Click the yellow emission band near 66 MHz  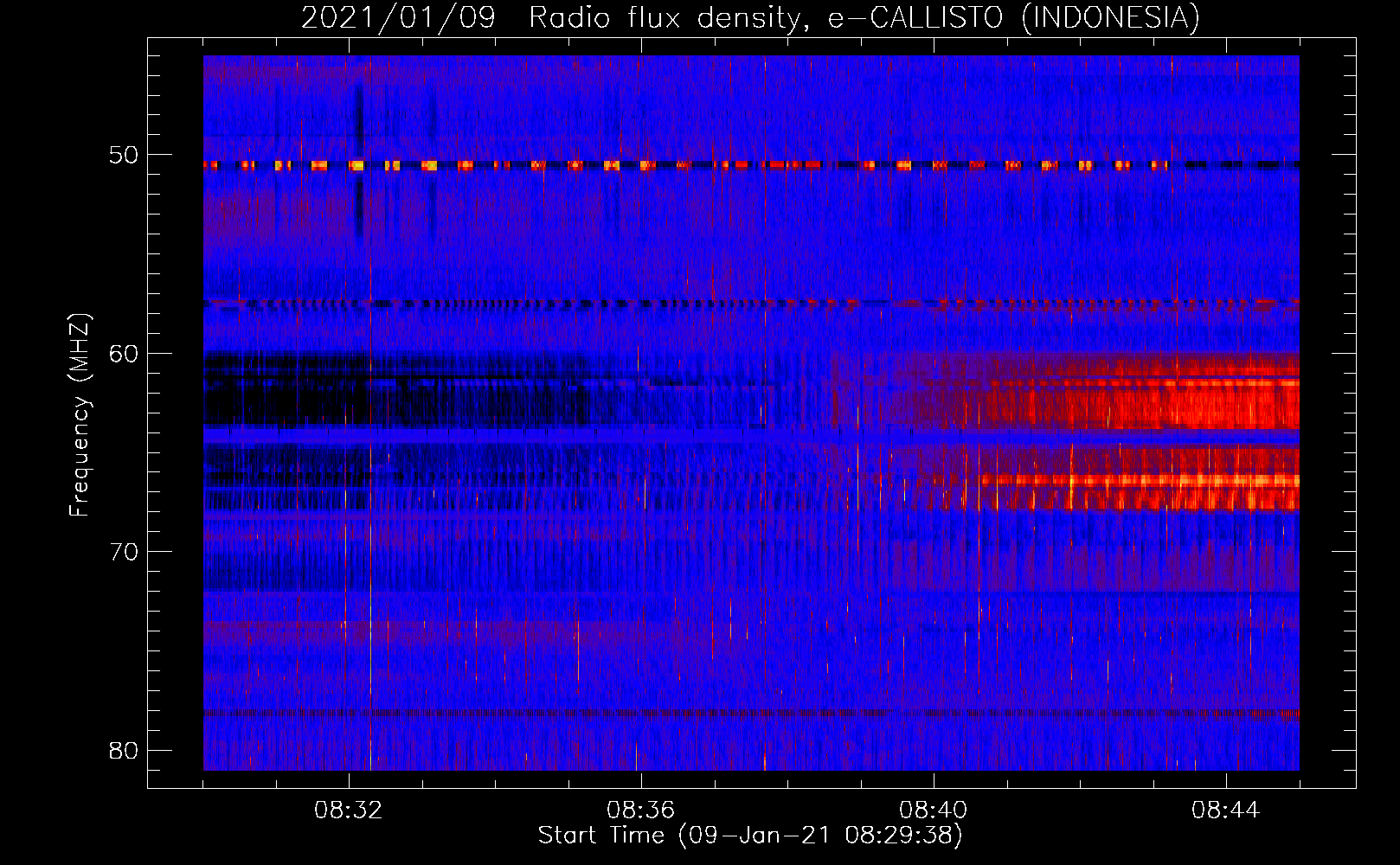1140,480
